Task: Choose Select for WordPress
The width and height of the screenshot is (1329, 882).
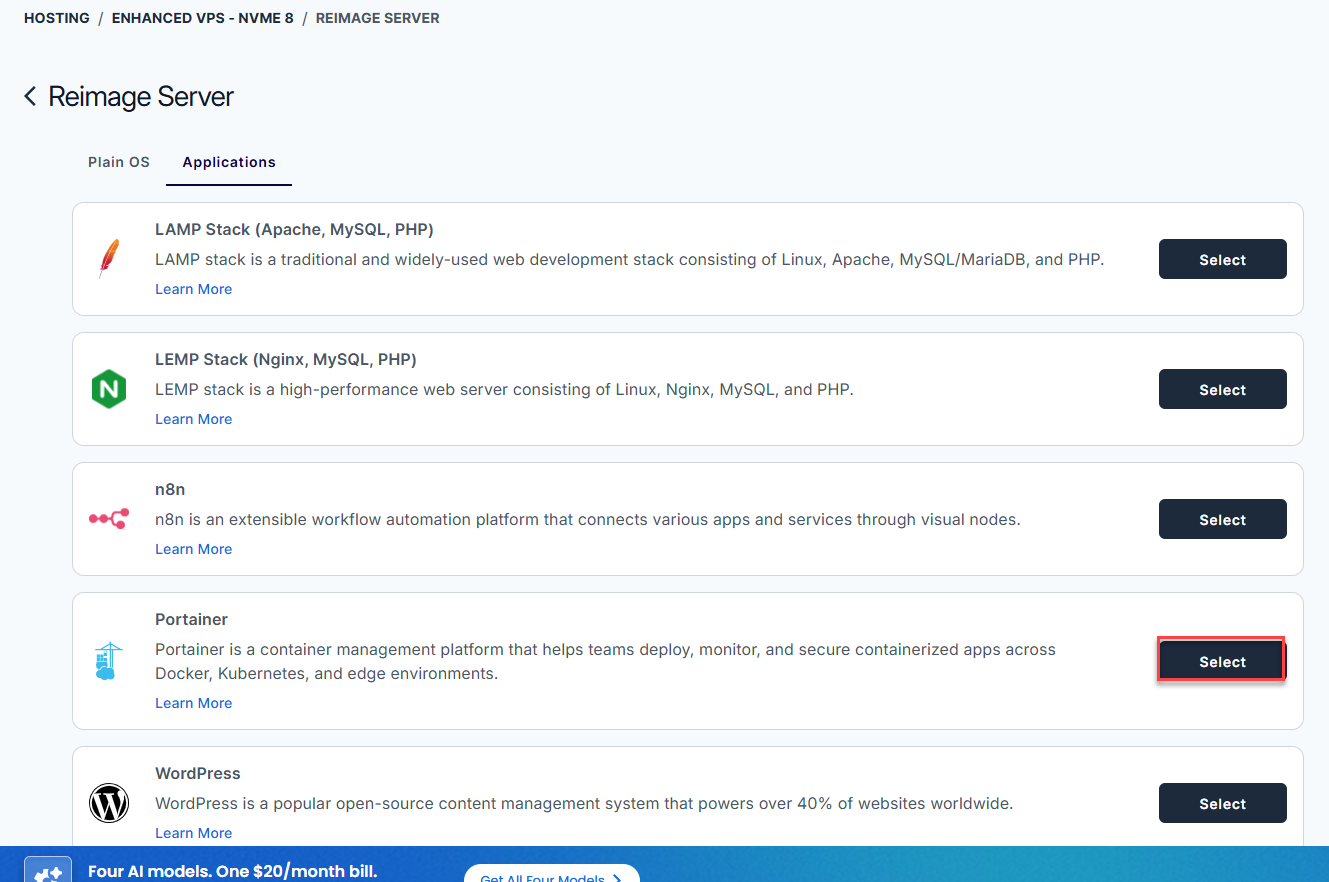Action: coord(1222,803)
